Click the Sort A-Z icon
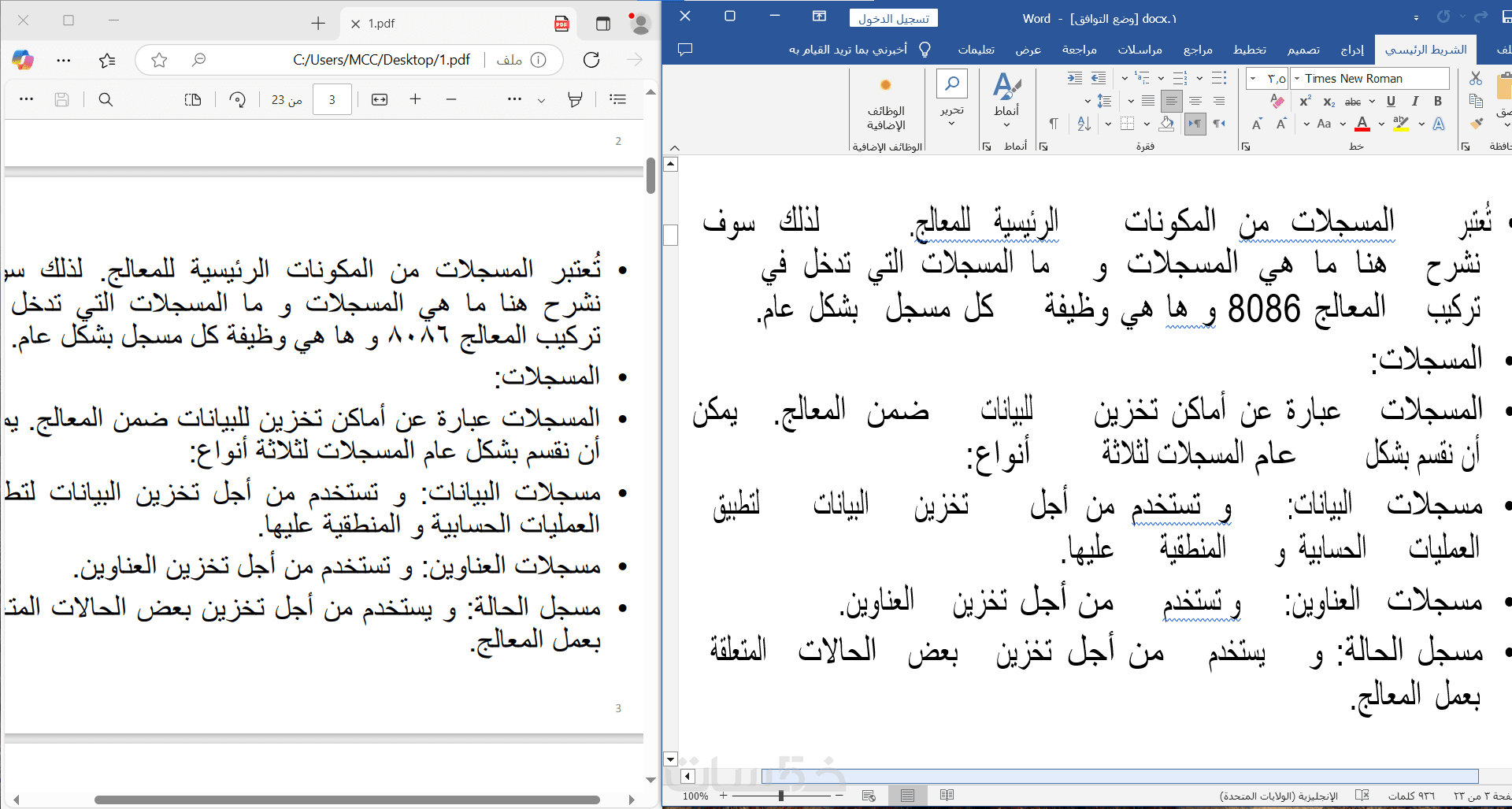 coord(1084,124)
